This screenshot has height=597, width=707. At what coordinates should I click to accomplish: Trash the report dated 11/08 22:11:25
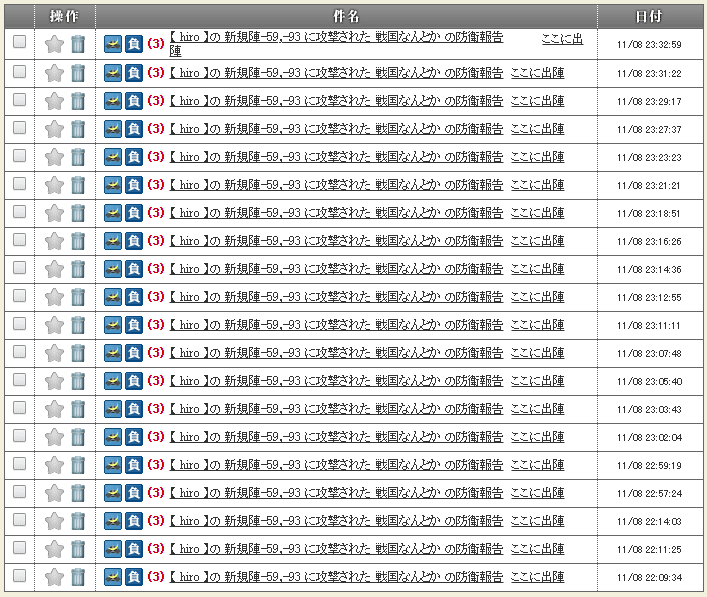click(x=78, y=548)
